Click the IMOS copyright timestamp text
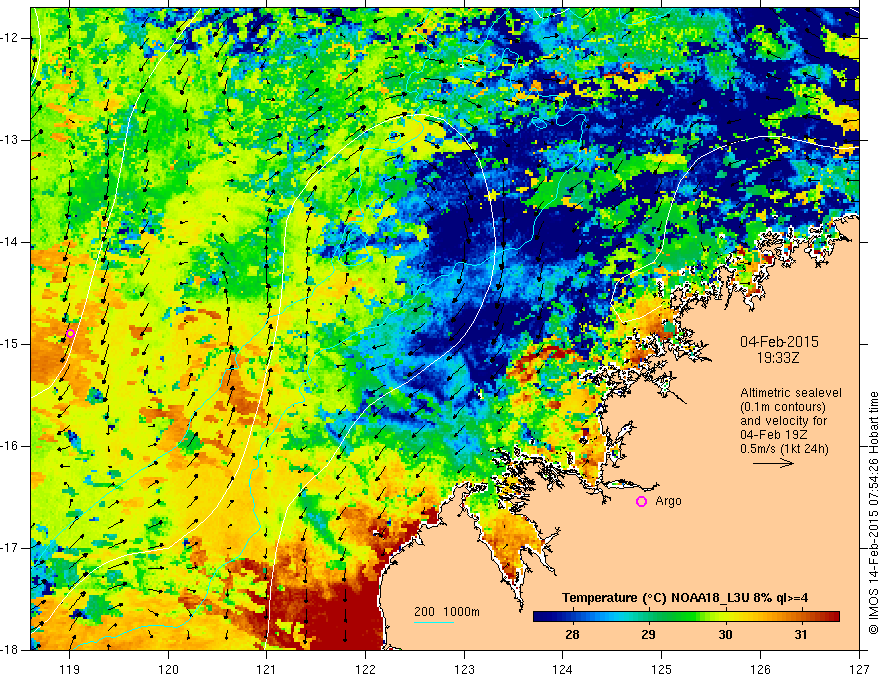The height and width of the screenshot is (680, 880). click(873, 513)
